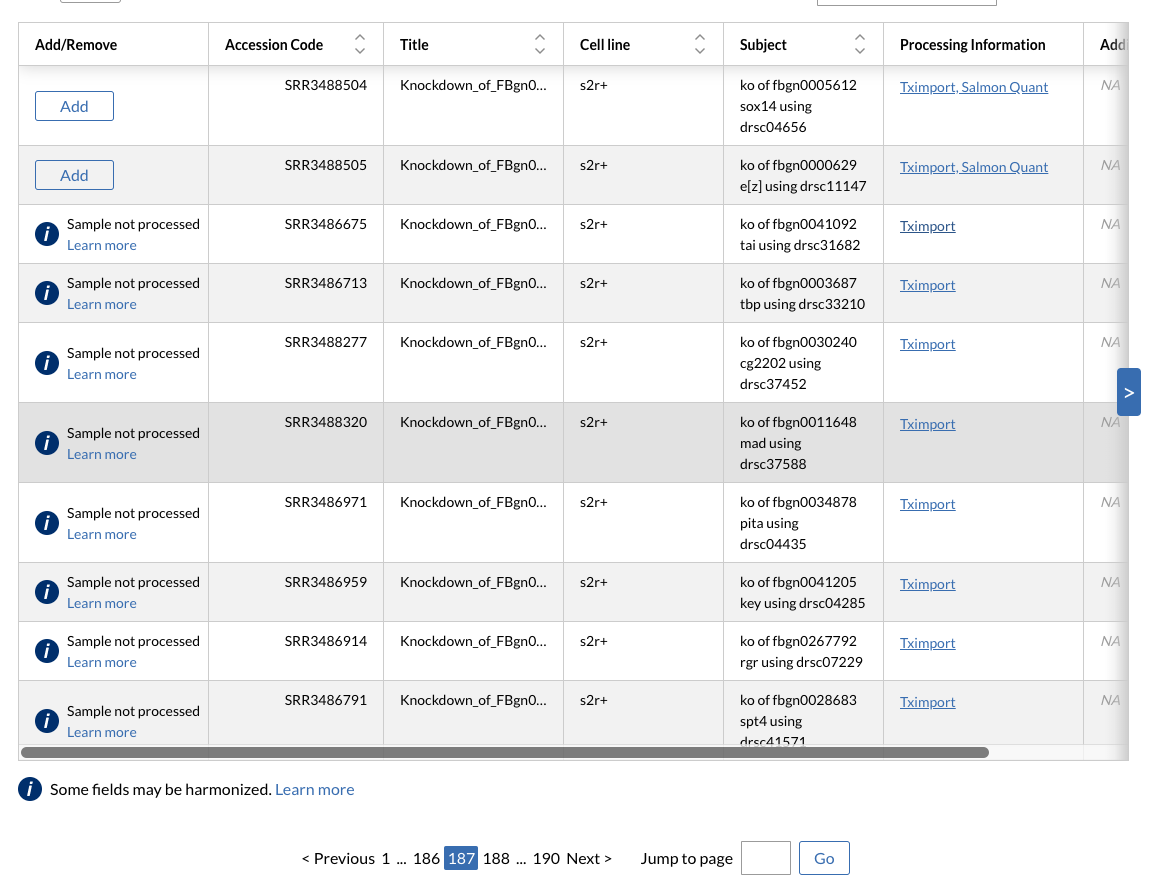This screenshot has height=884, width=1153.
Task: Focus the Jump to page input
Action: click(765, 858)
